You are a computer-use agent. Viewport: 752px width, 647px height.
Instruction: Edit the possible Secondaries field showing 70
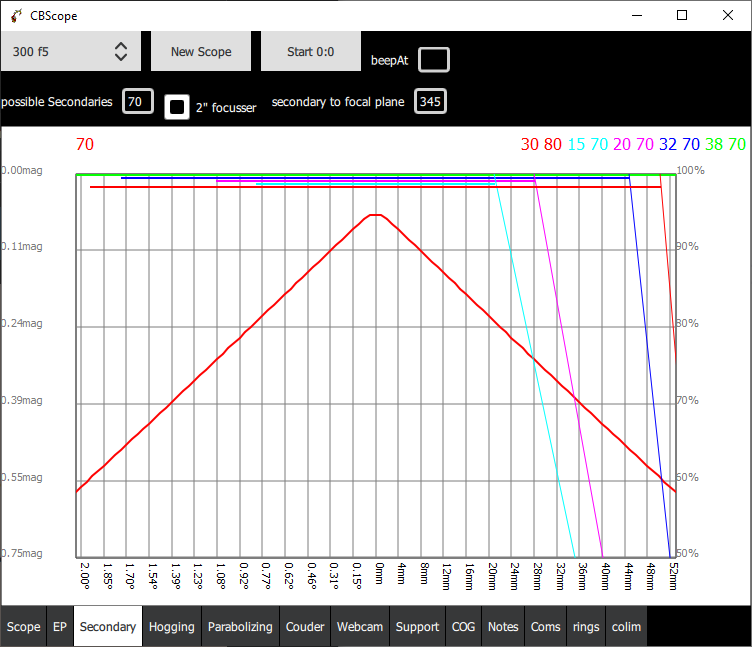(x=138, y=101)
